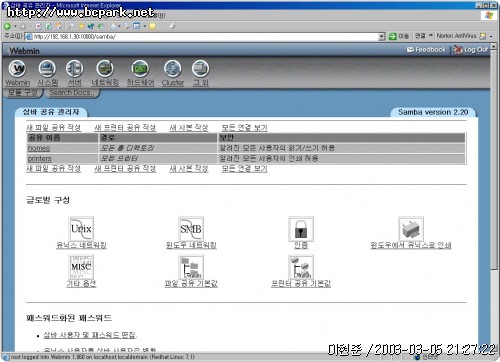Viewport: 500px width, 362px height.
Task: Go to the browser Home page
Action: 59,26
